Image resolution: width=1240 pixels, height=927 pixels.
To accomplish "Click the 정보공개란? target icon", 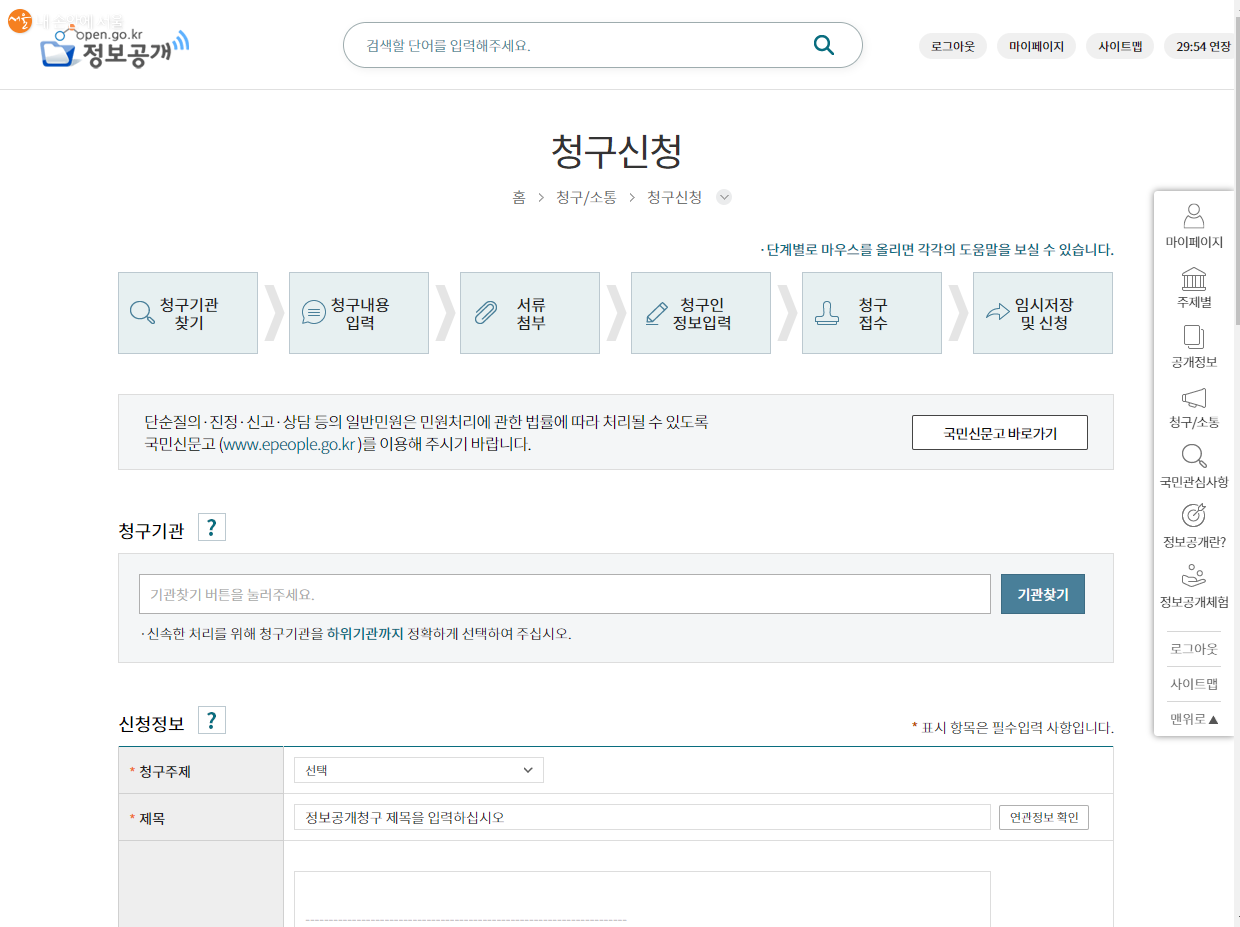I will [1193, 516].
